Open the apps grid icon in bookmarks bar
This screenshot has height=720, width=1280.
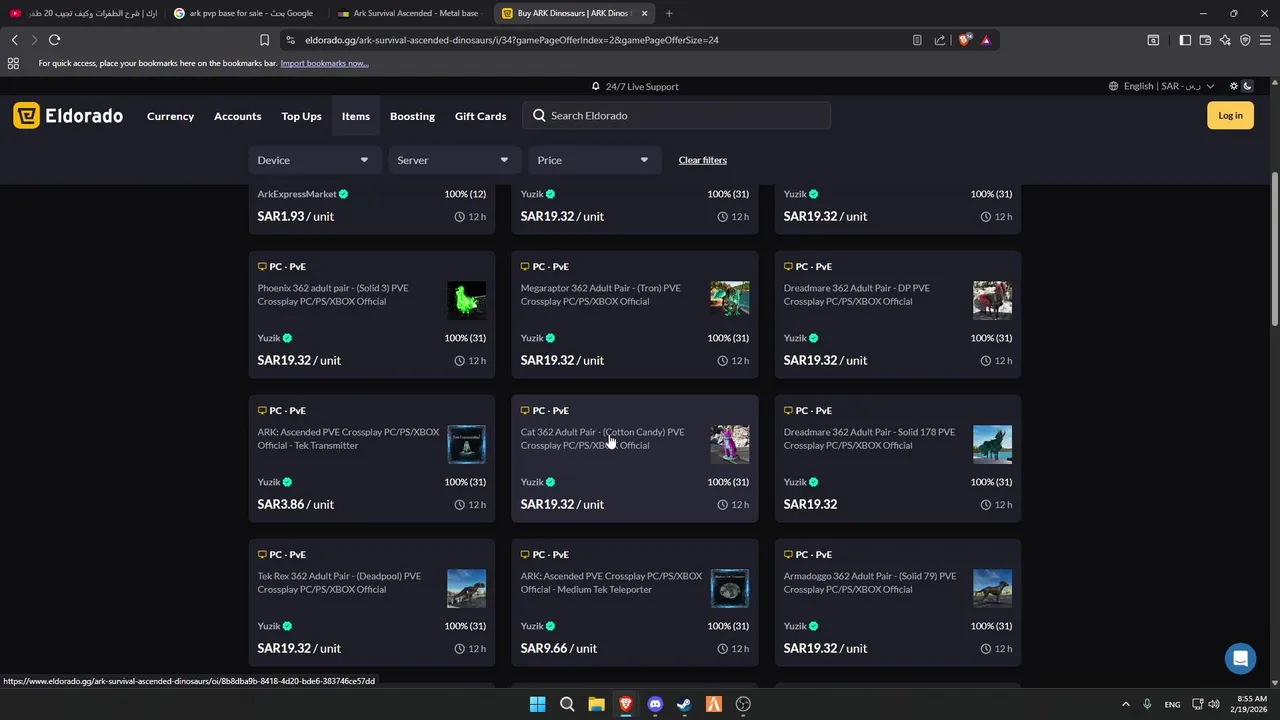click(x=13, y=63)
